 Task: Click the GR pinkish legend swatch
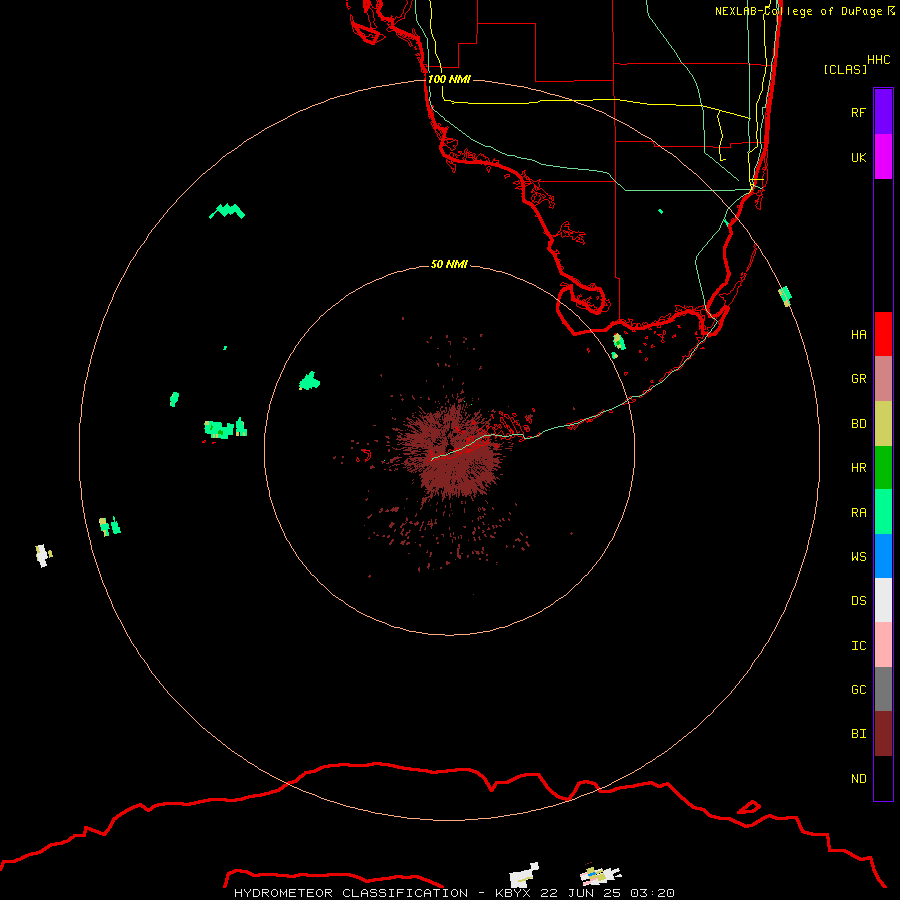click(883, 379)
